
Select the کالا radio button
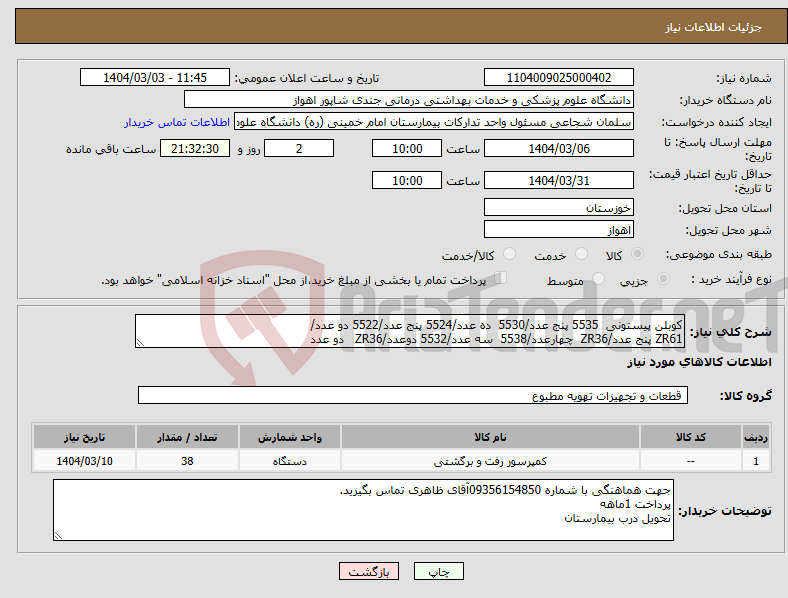click(637, 254)
